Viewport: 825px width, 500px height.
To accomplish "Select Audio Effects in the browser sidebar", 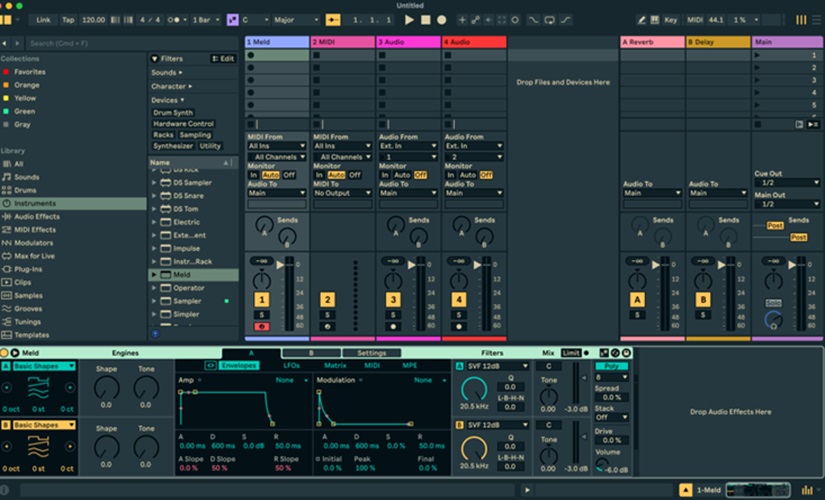I will click(x=36, y=216).
